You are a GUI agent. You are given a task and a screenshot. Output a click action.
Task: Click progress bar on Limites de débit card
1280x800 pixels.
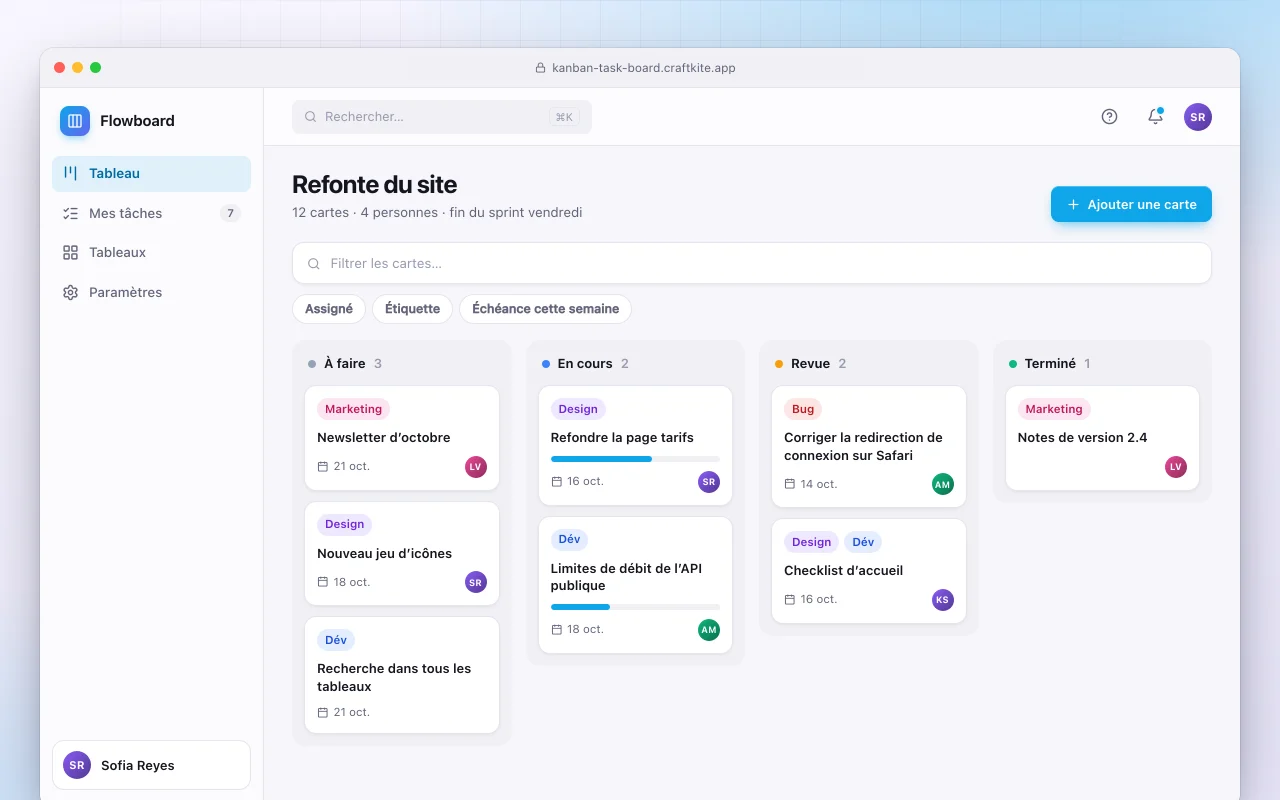coord(635,607)
